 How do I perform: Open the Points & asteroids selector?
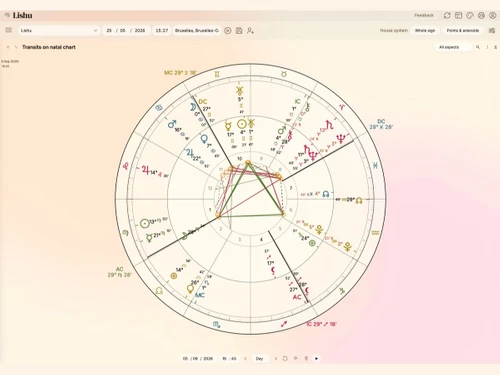pos(463,30)
